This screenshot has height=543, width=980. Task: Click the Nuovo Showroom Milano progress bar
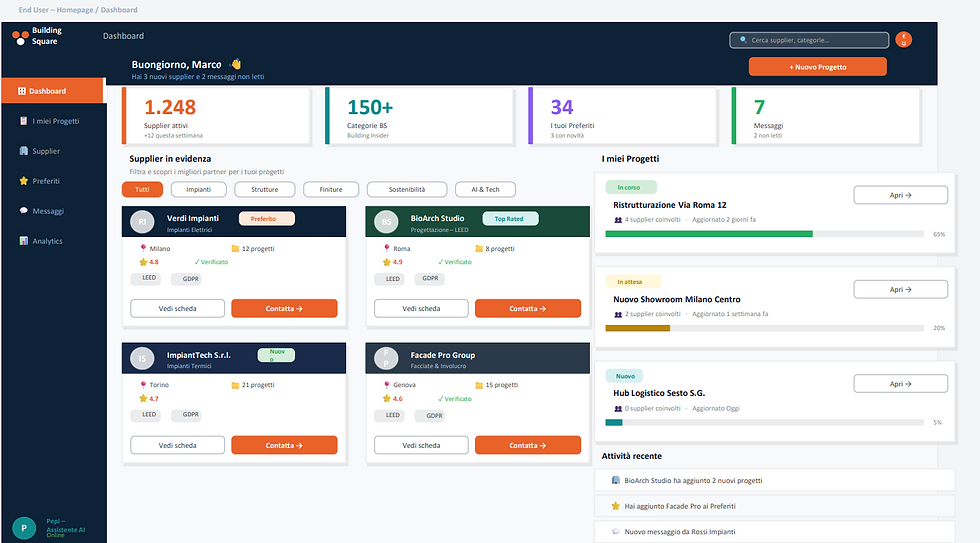click(x=764, y=328)
